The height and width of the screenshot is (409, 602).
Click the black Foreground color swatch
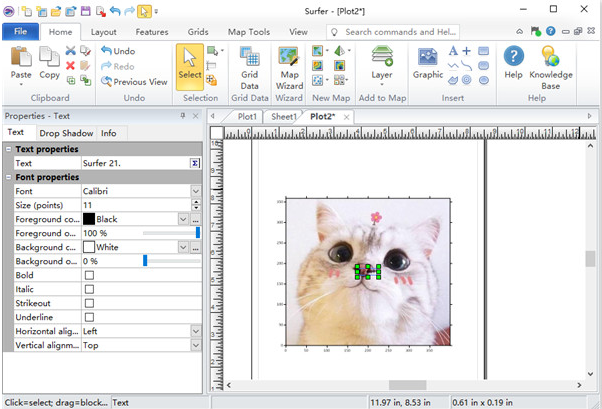pos(89,219)
